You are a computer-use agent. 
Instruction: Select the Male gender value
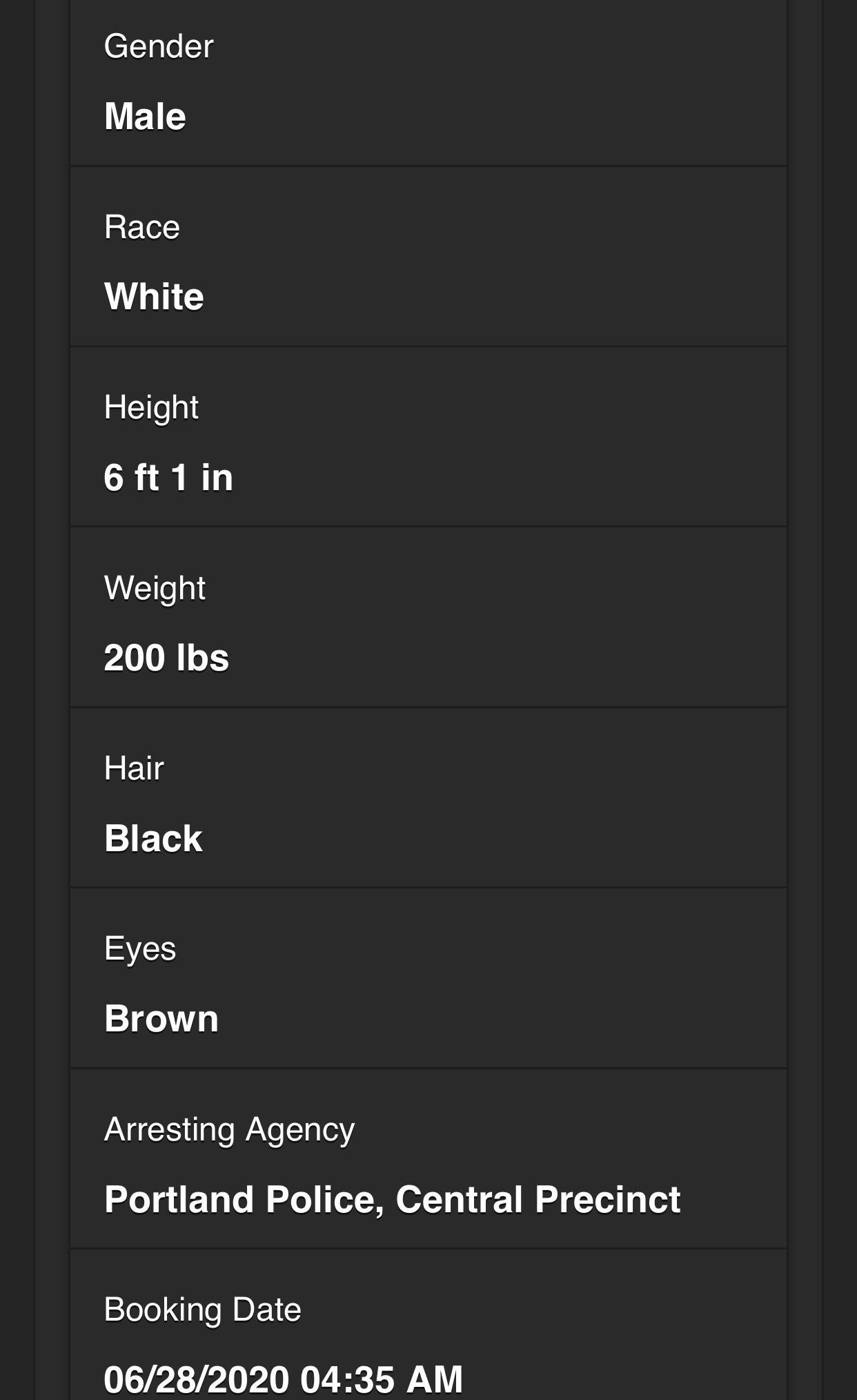tap(145, 116)
